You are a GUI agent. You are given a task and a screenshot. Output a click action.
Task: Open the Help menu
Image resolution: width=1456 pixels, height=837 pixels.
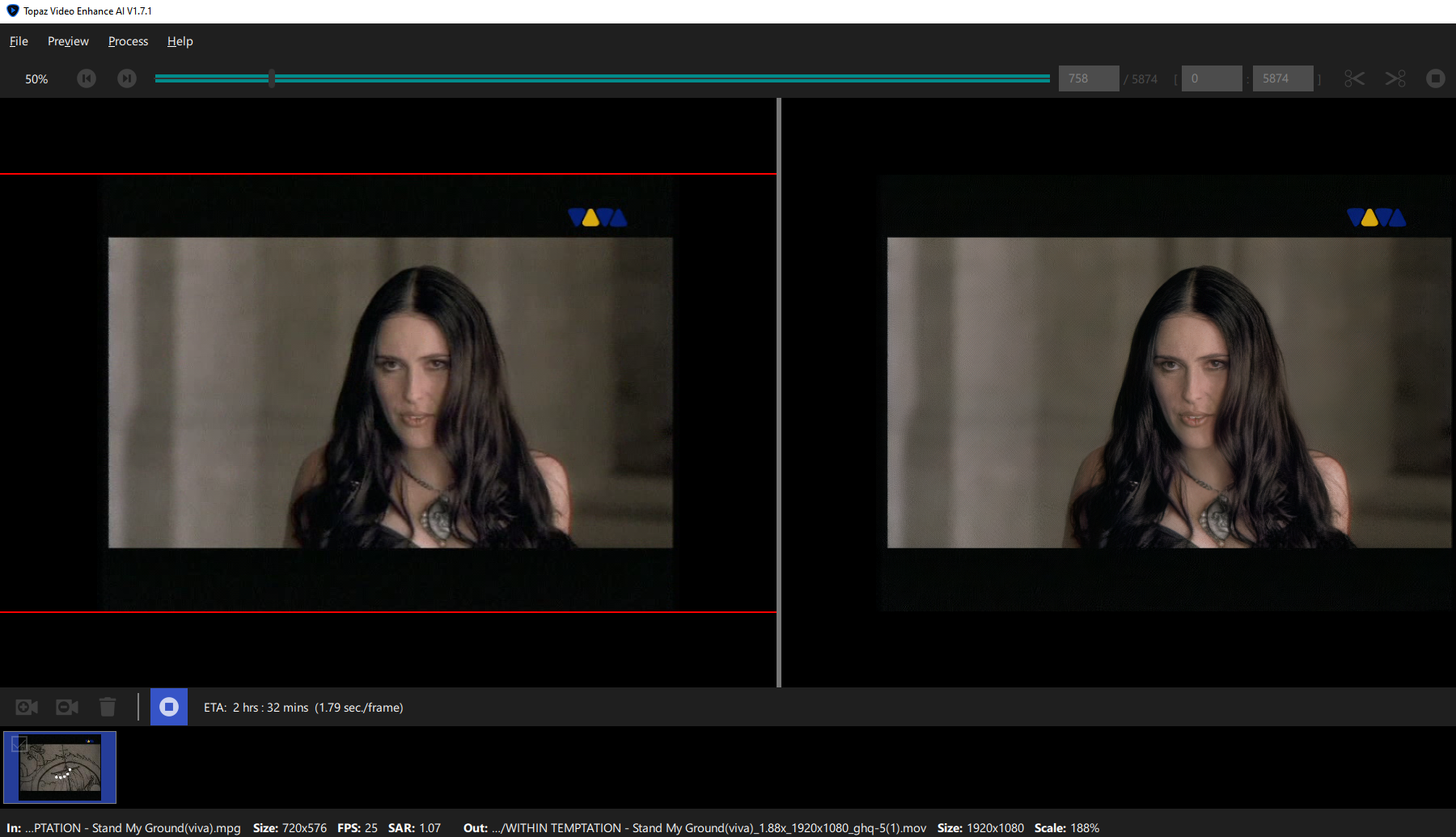pyautogui.click(x=180, y=41)
